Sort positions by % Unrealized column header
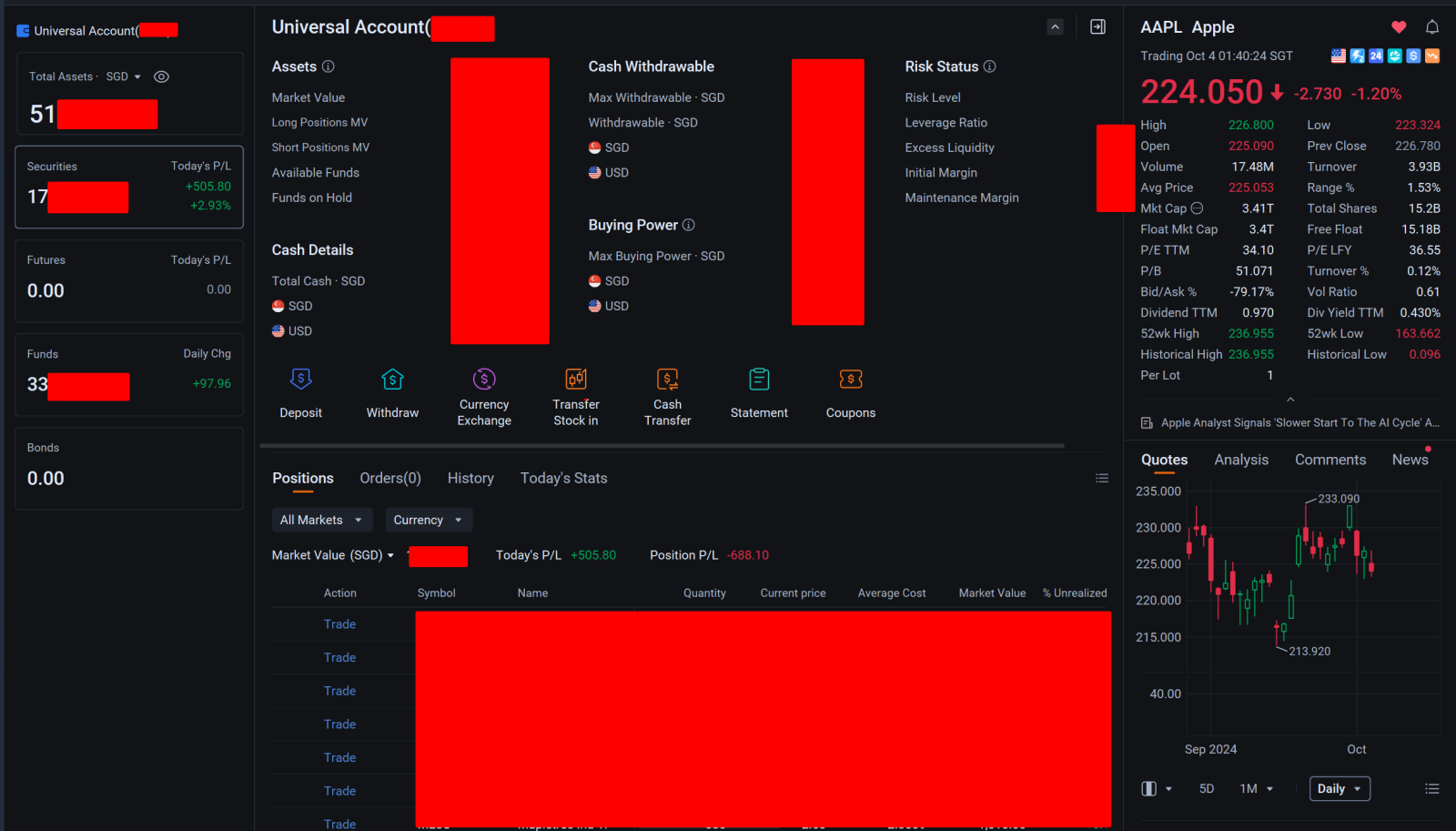This screenshot has height=831, width=1456. 1075,593
